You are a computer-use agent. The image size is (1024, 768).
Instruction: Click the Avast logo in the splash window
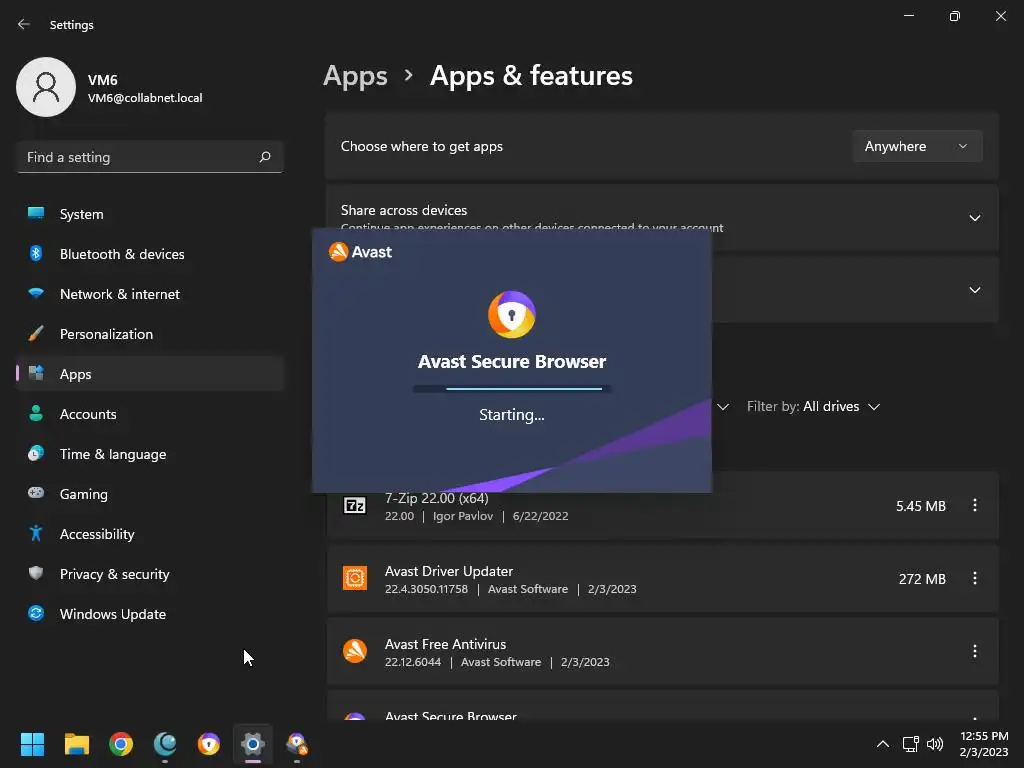pyautogui.click(x=360, y=252)
